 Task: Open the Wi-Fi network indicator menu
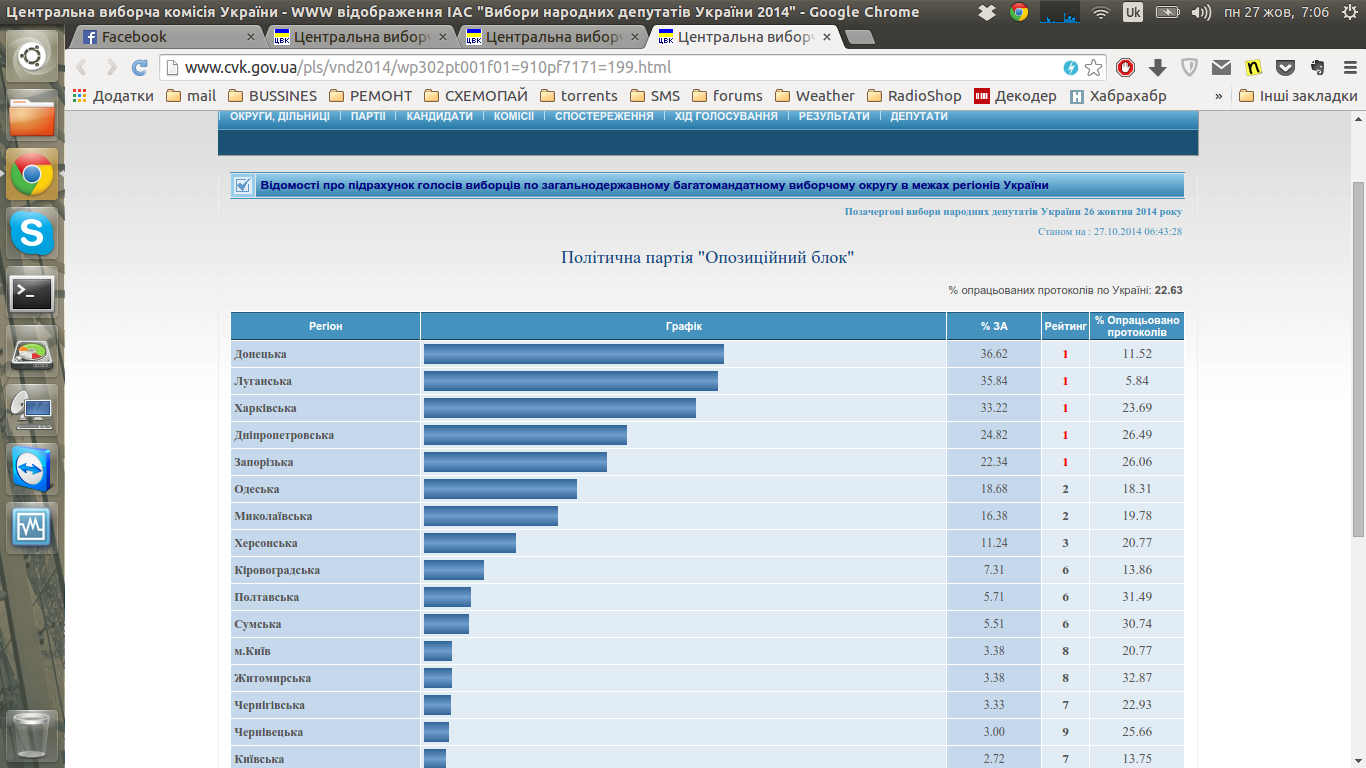(x=1101, y=12)
